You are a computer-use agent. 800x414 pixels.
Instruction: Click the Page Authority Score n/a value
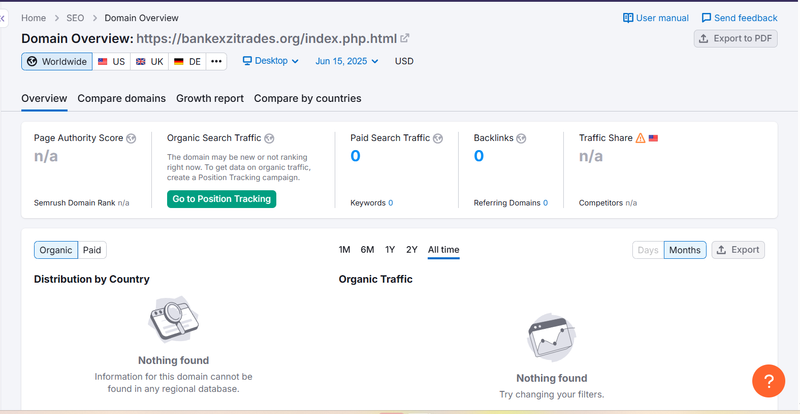[x=46, y=156]
